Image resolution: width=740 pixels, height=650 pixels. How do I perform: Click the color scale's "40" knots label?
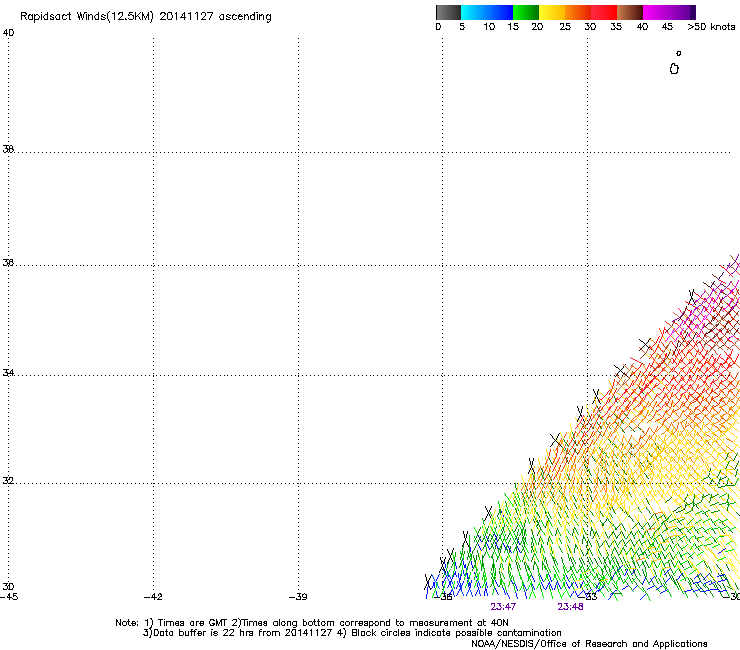pyautogui.click(x=642, y=27)
